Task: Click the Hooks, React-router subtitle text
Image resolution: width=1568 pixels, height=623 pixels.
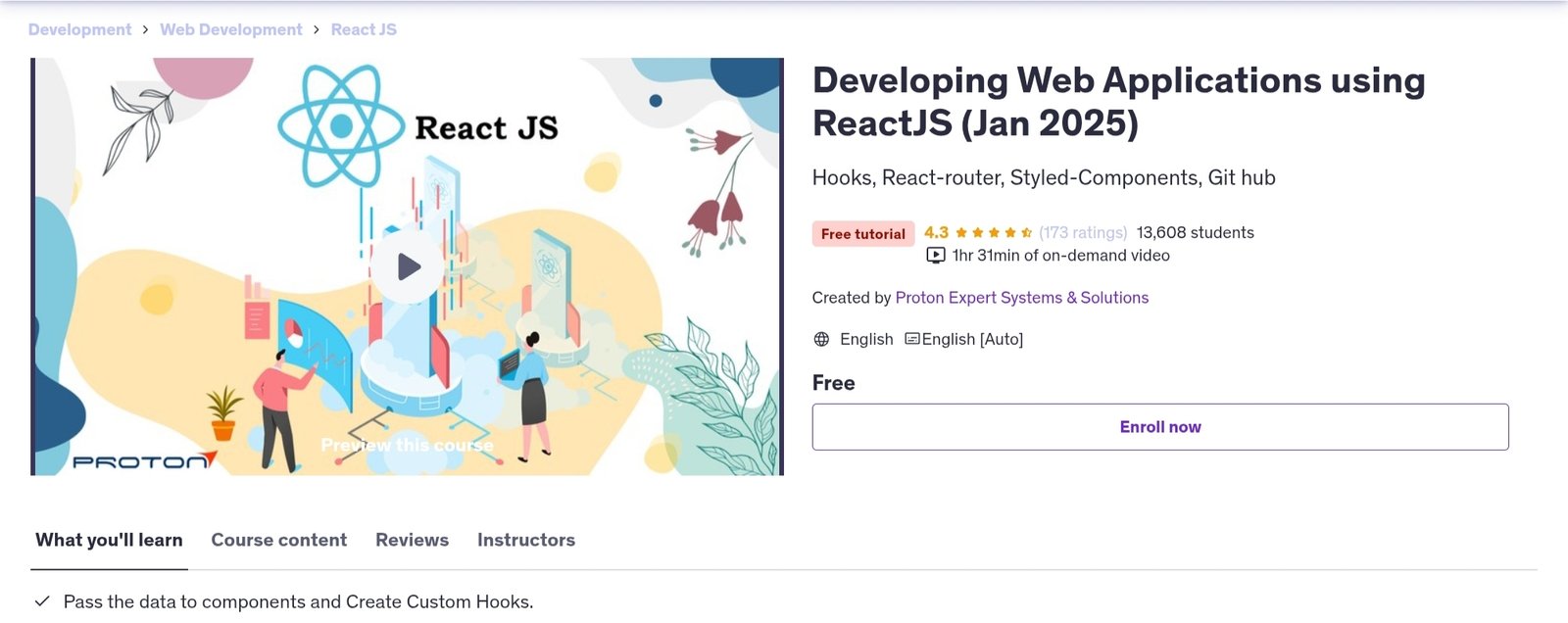Action: point(1044,177)
